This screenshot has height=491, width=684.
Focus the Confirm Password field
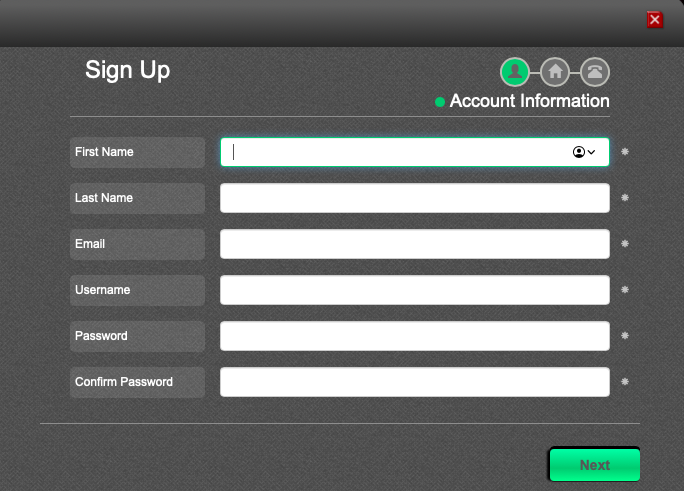pyautogui.click(x=414, y=382)
